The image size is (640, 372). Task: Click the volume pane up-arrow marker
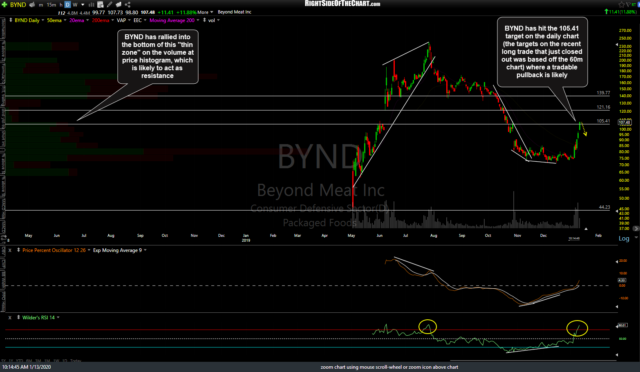pos(586,229)
